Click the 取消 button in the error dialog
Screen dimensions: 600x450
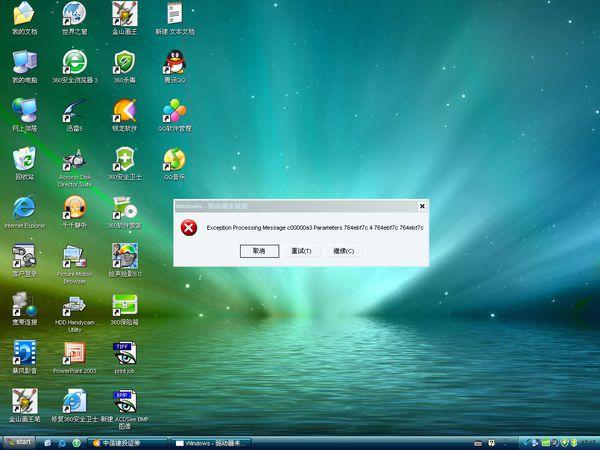[259, 251]
